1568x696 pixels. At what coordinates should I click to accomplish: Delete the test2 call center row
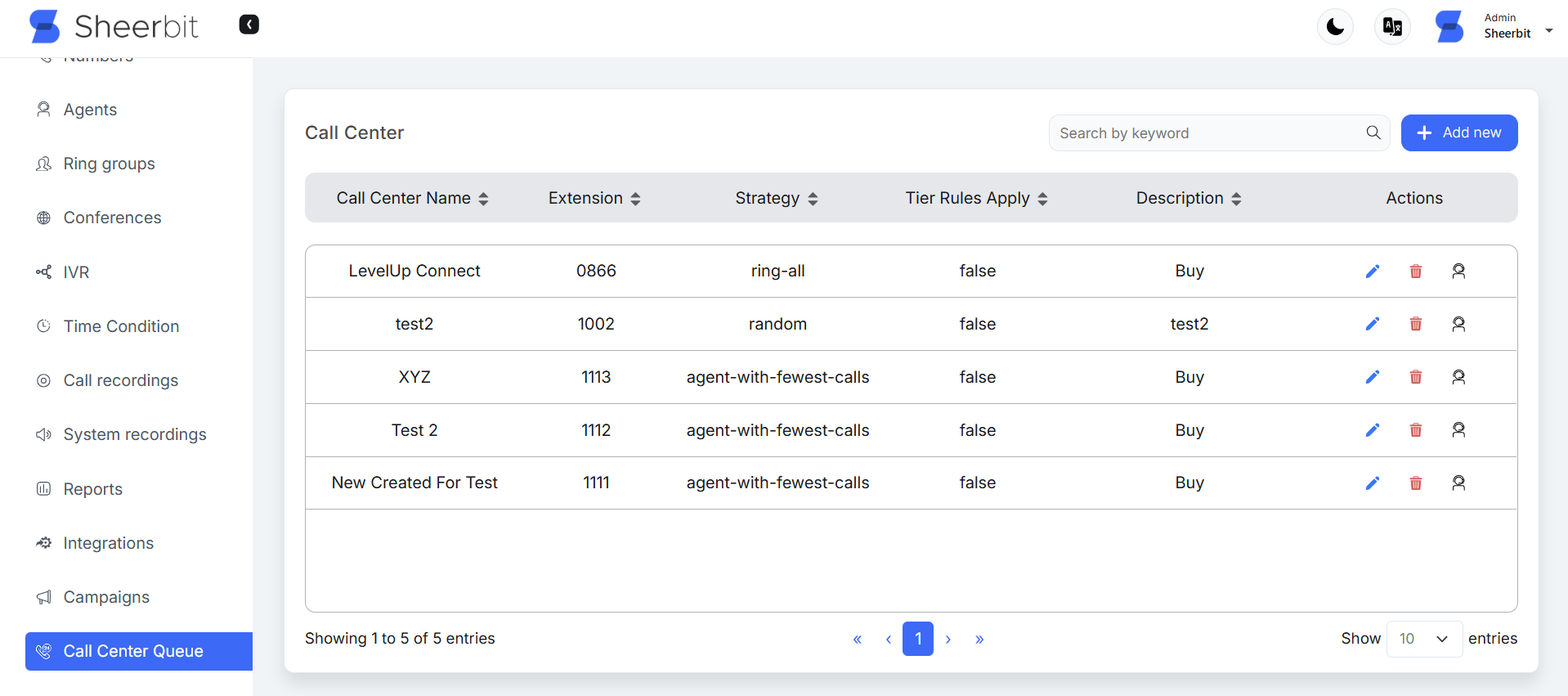tap(1415, 324)
